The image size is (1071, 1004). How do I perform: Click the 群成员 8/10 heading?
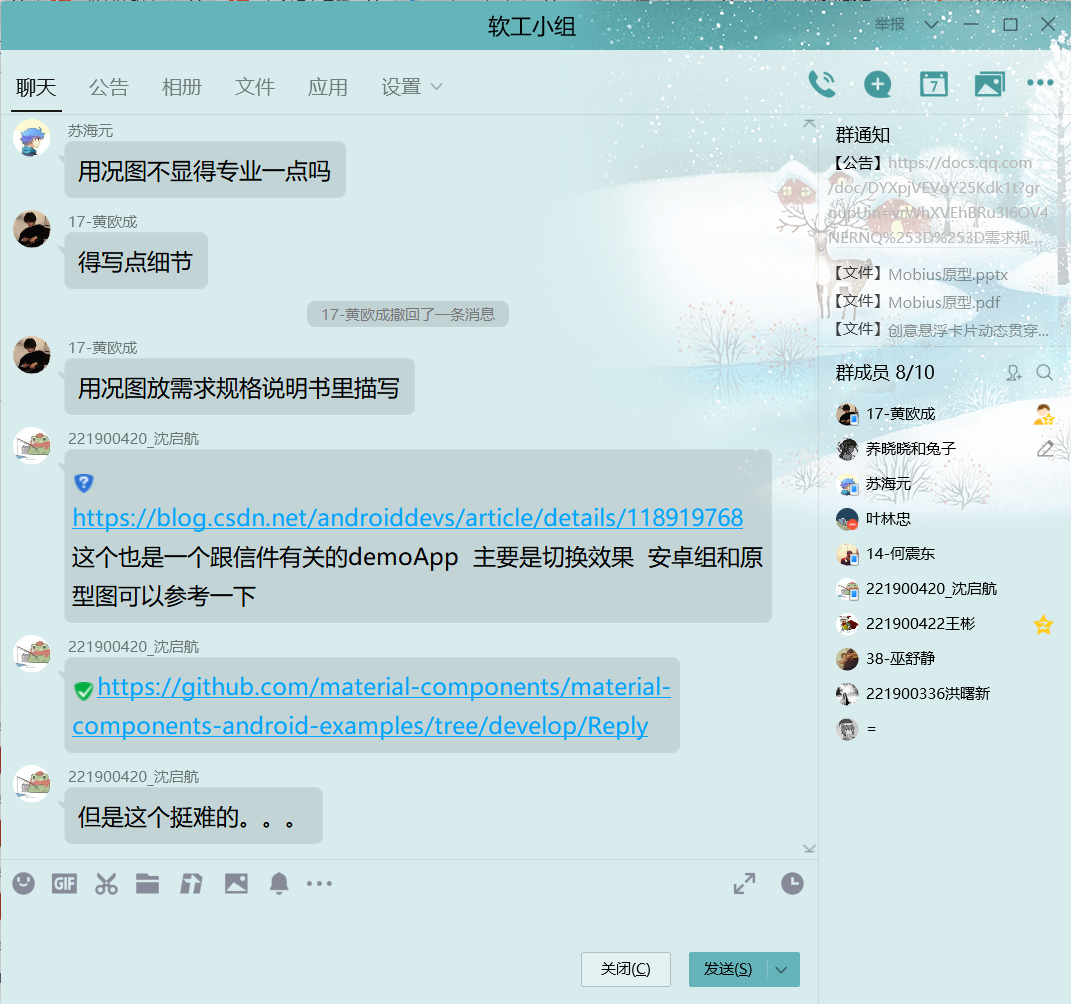885,373
